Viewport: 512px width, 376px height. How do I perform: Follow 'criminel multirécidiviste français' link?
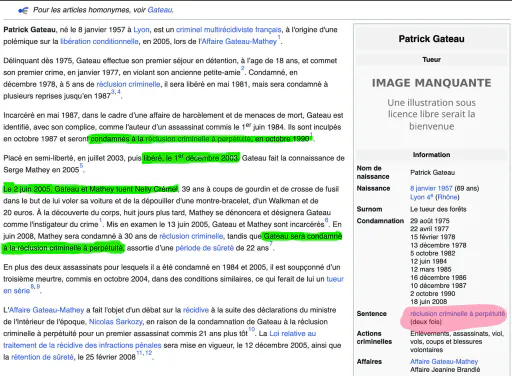click(228, 30)
